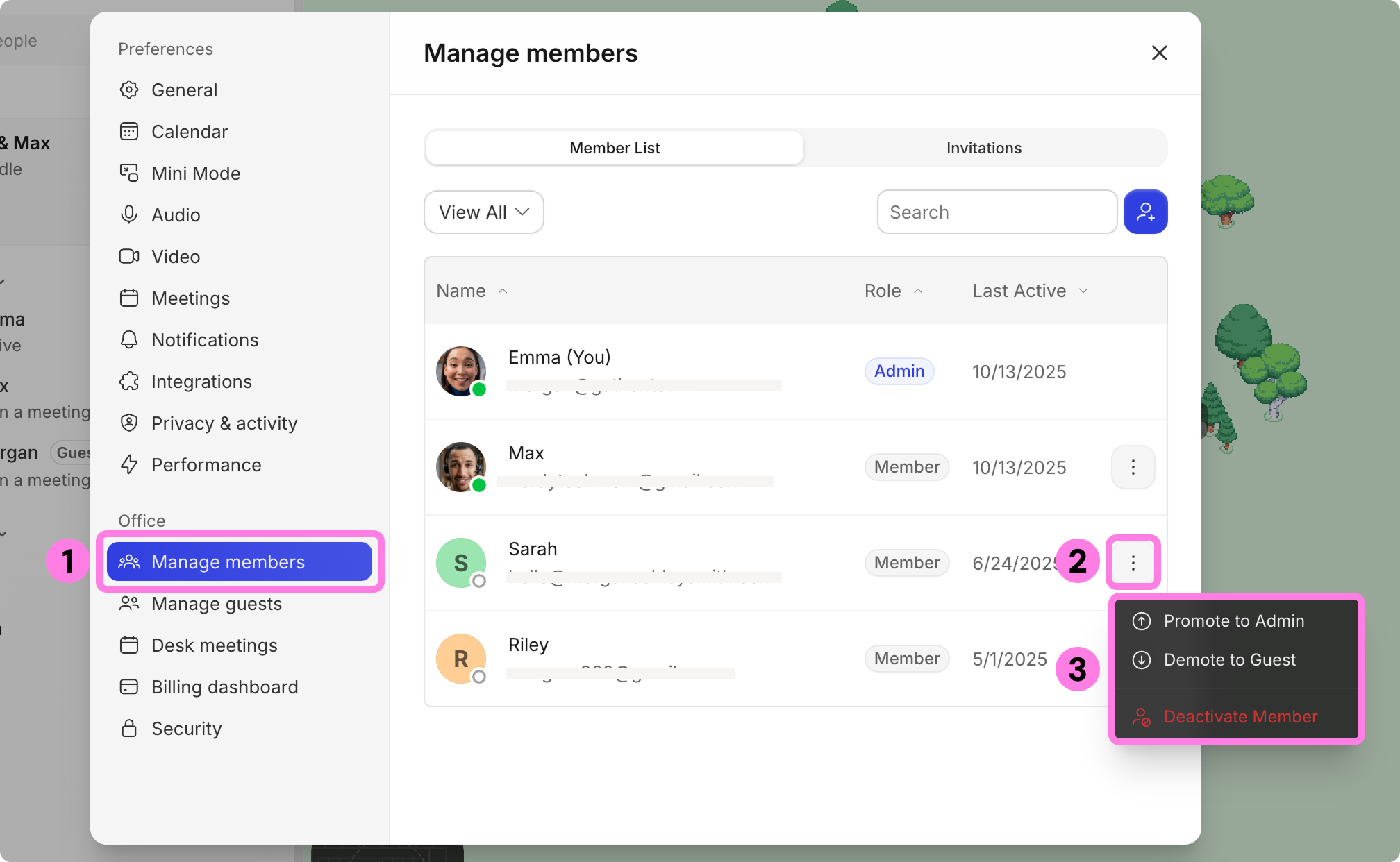Click Sarah's green S avatar
The height and width of the screenshot is (862, 1400).
point(461,563)
